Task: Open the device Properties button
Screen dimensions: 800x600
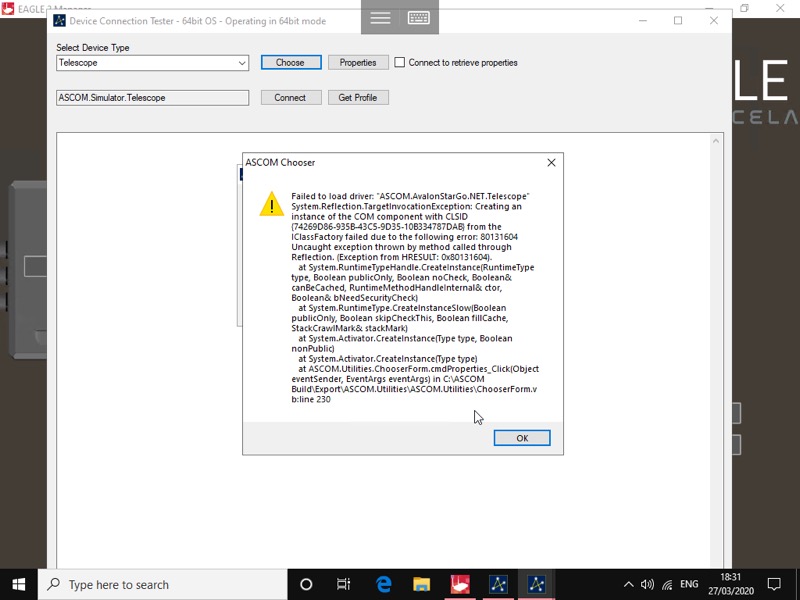Action: point(358,62)
